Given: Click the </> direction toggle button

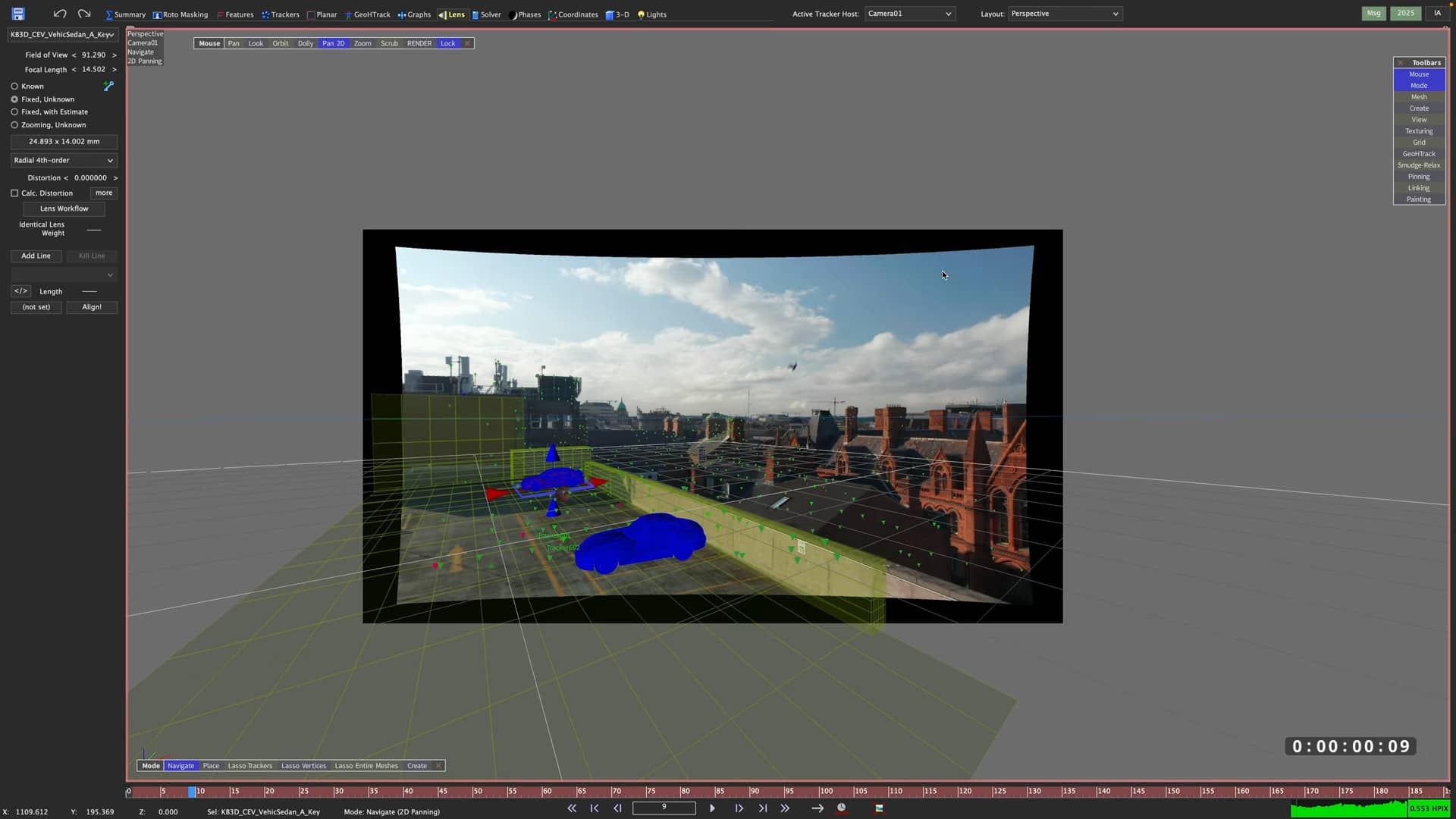Looking at the screenshot, I should click(x=20, y=291).
